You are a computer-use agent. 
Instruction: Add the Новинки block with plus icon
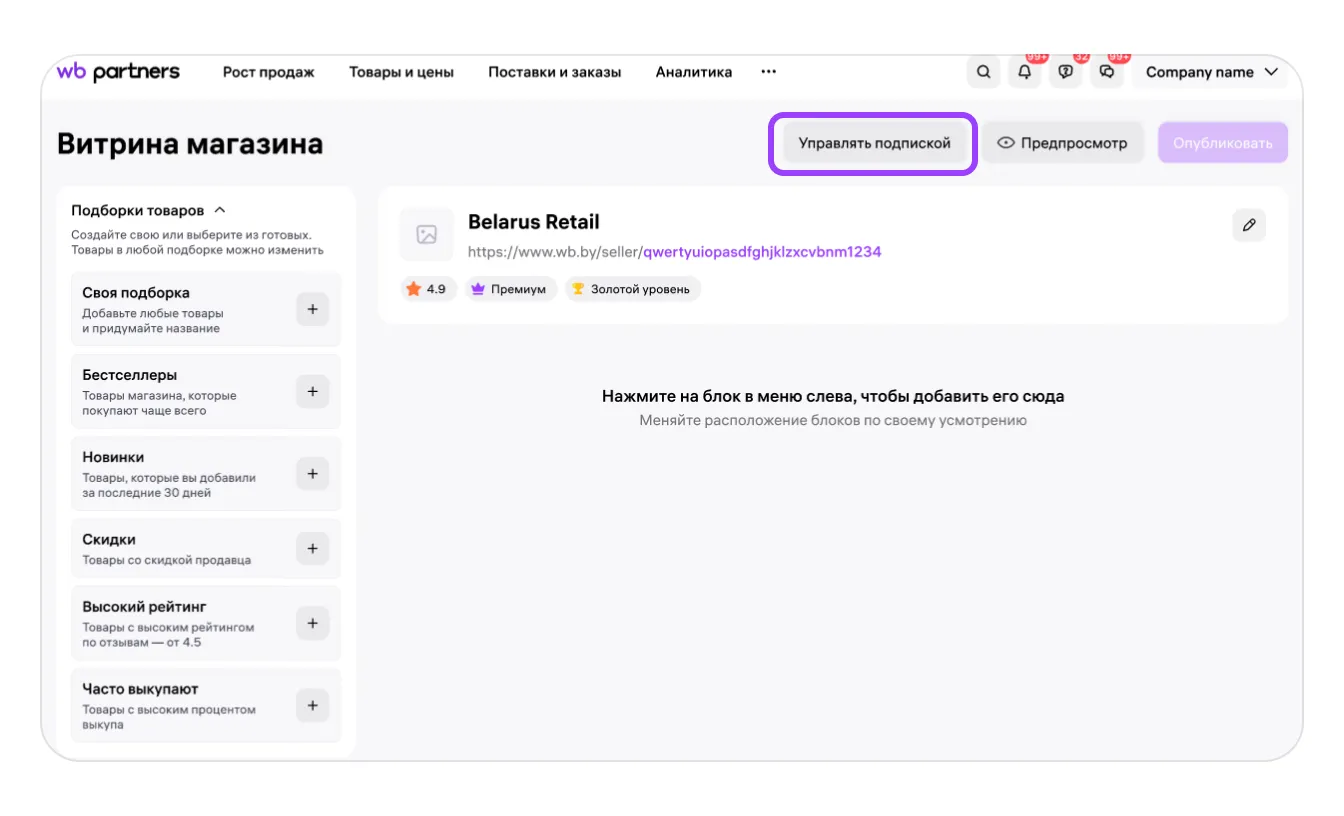[x=312, y=474]
